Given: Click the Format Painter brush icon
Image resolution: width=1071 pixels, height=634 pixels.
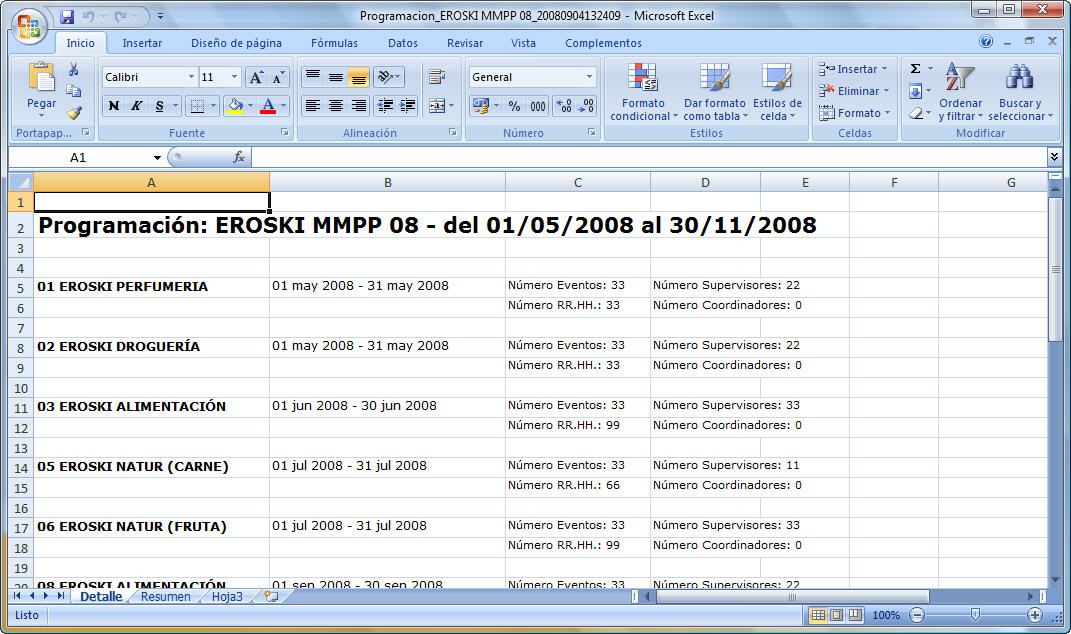Looking at the screenshot, I should click(74, 113).
